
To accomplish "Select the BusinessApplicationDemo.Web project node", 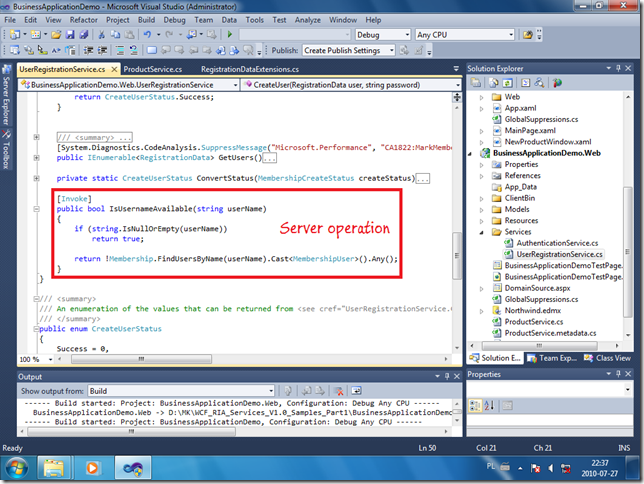I will 547,153.
